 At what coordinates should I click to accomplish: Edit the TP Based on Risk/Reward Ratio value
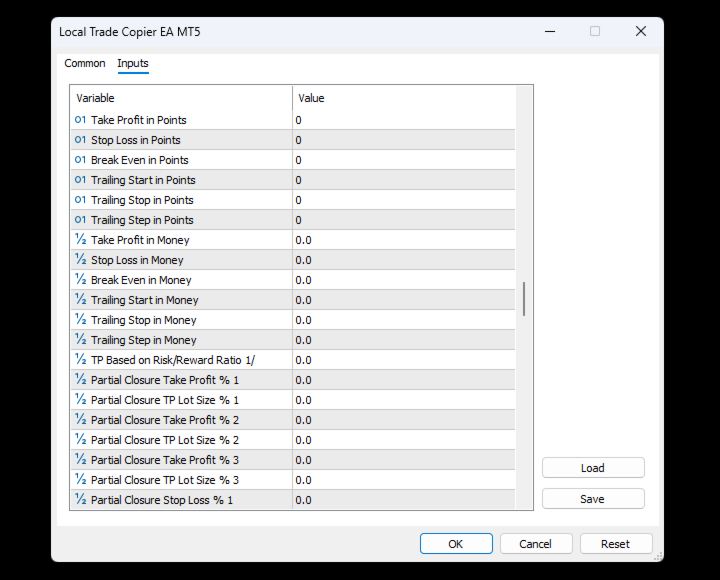tap(404, 360)
